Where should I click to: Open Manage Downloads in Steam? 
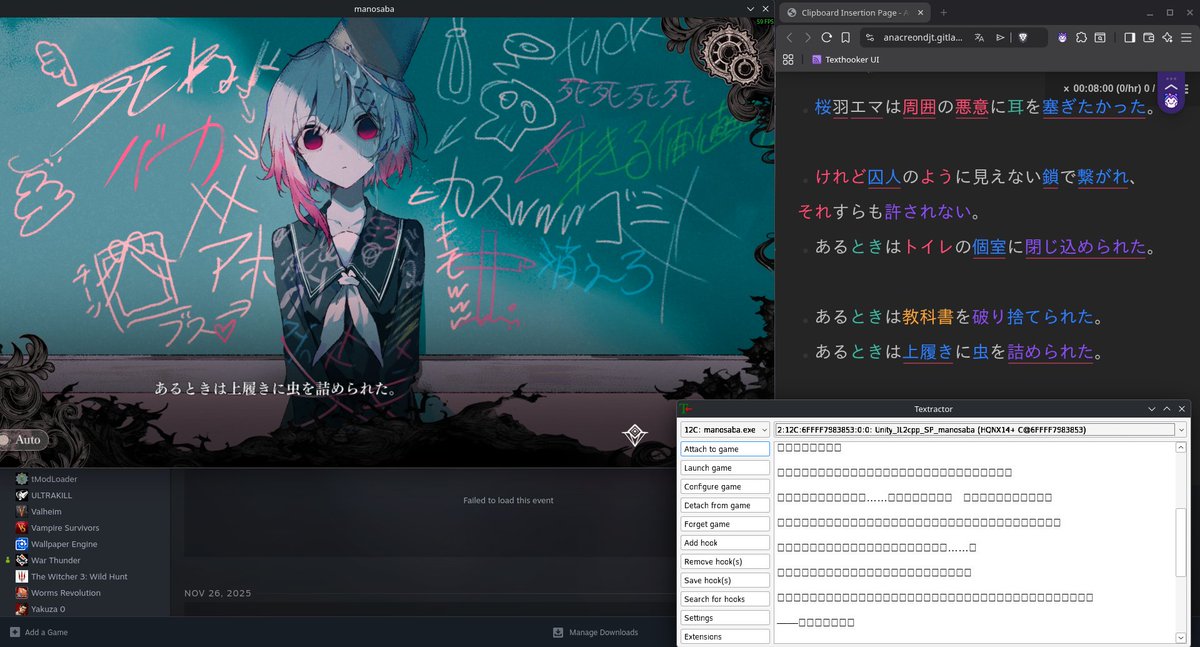click(x=596, y=632)
